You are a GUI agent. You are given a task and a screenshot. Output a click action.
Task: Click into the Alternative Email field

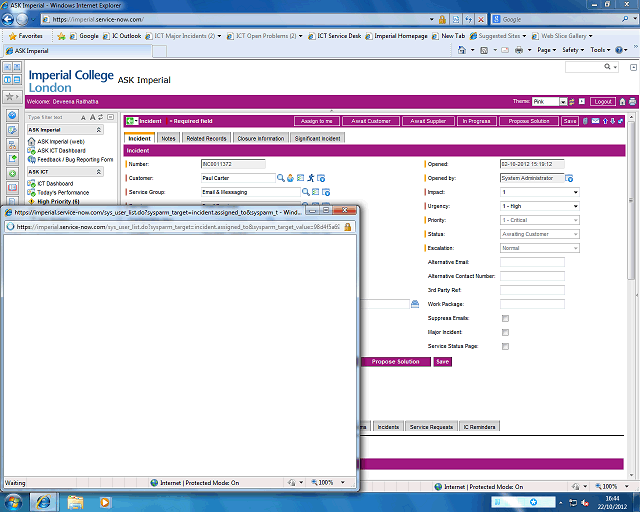click(532, 262)
